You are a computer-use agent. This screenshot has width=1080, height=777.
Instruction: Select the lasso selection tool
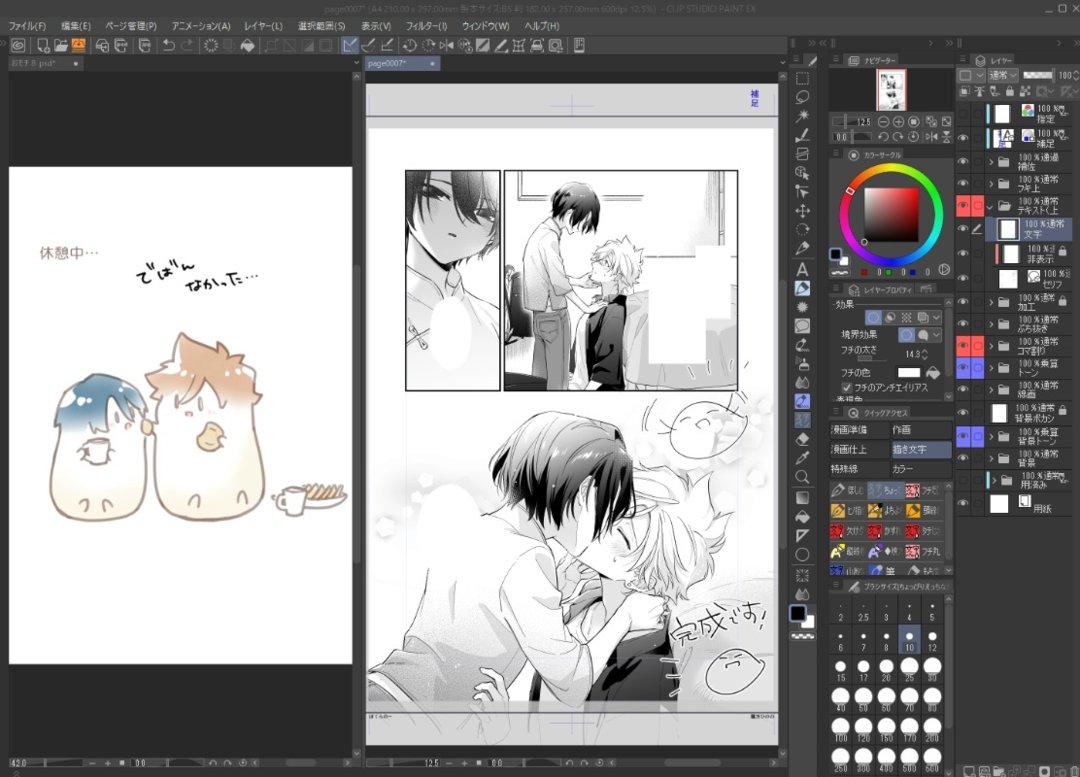click(x=802, y=97)
